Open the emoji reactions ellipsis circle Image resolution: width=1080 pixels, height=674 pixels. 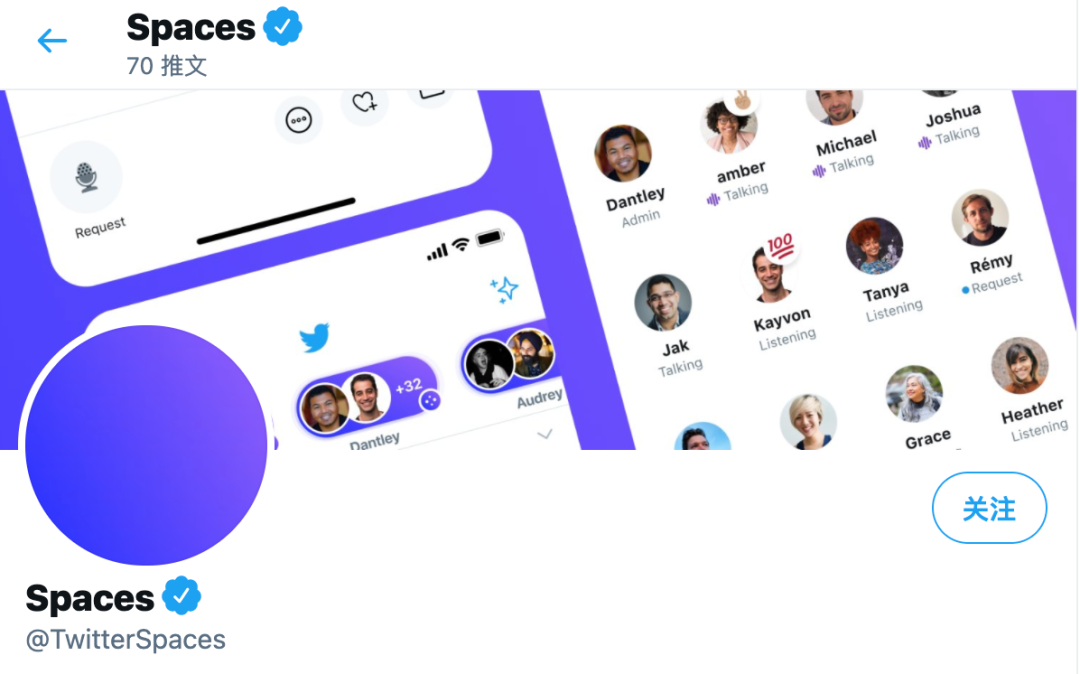click(x=298, y=118)
